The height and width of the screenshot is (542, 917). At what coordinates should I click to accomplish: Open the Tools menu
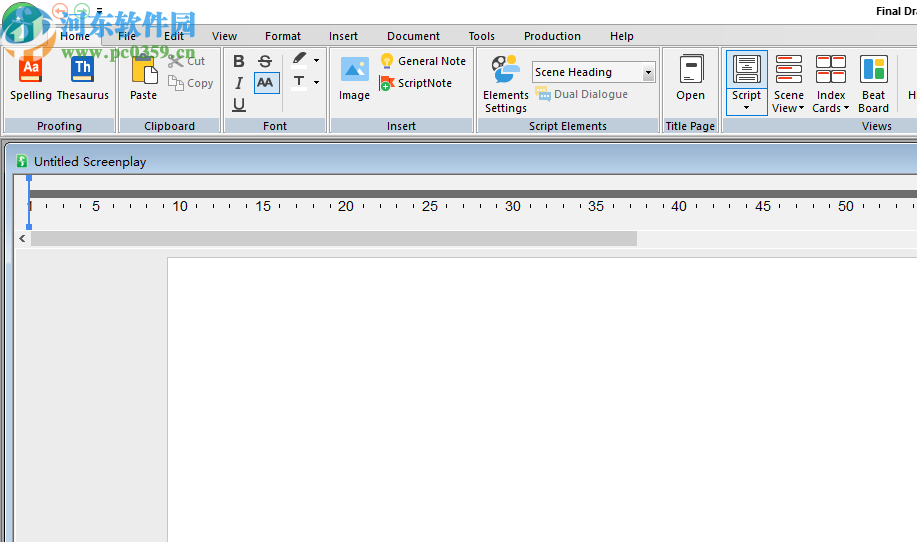(x=481, y=36)
